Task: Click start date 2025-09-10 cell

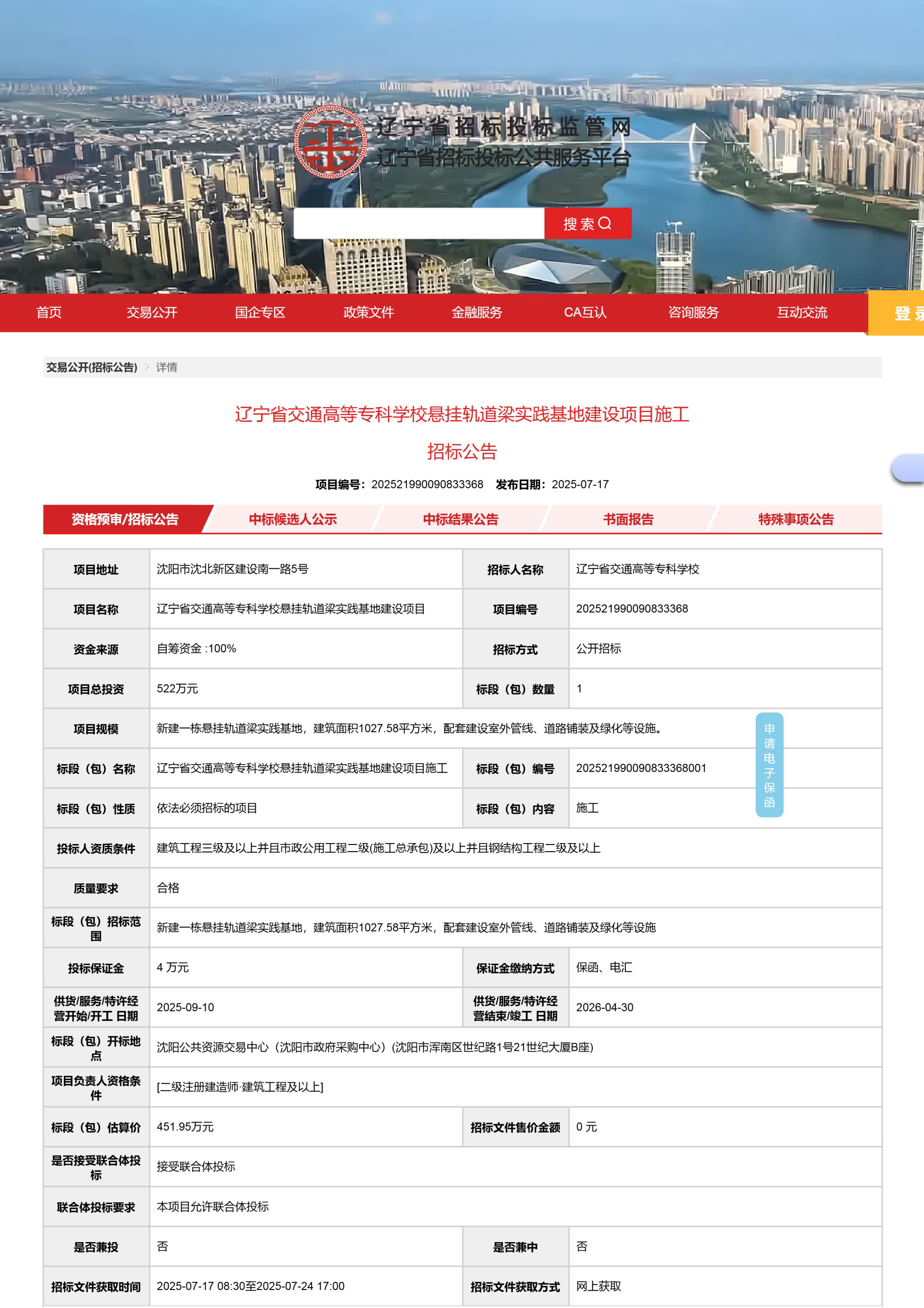Action: tap(306, 1007)
